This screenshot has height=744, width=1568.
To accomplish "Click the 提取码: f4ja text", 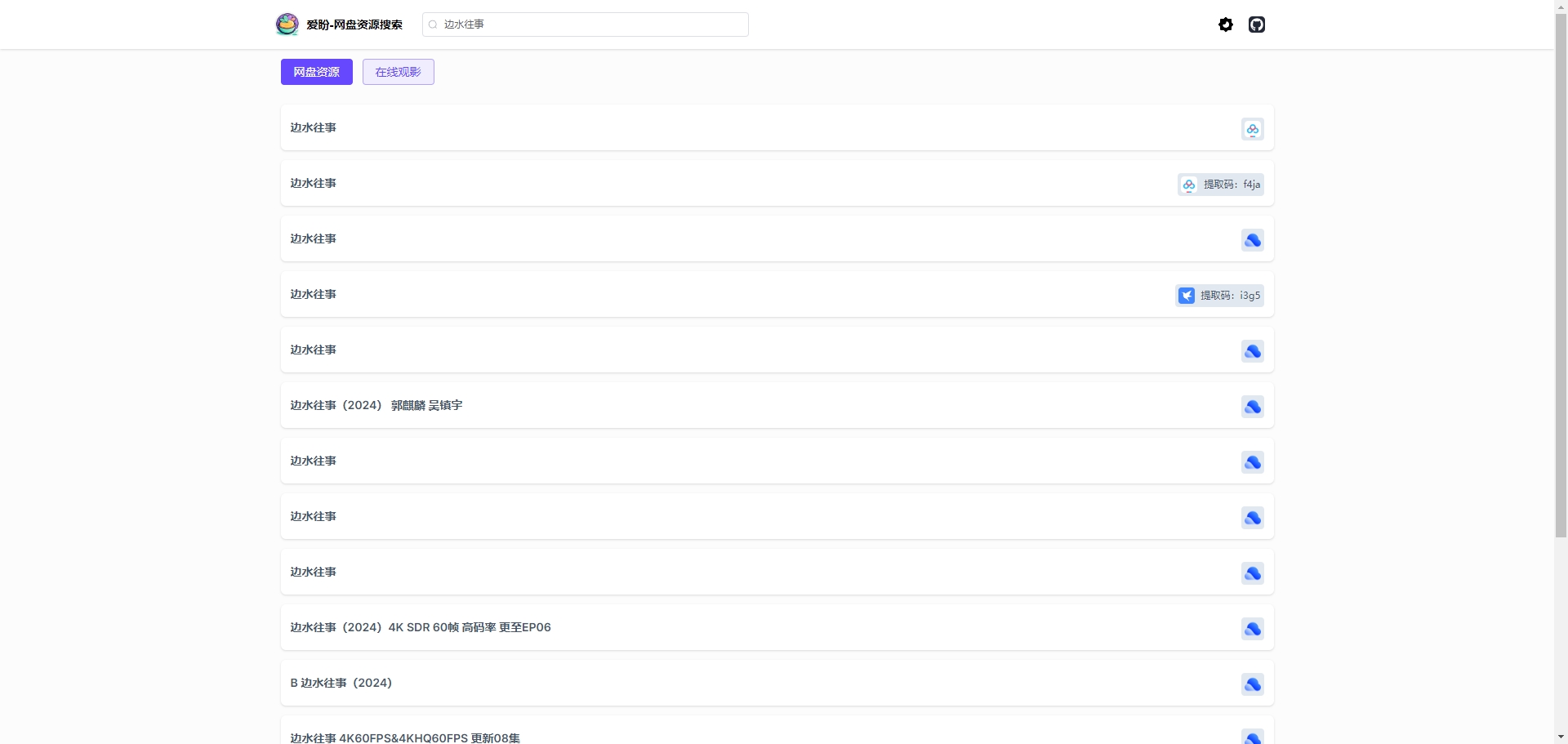I will coord(1232,185).
